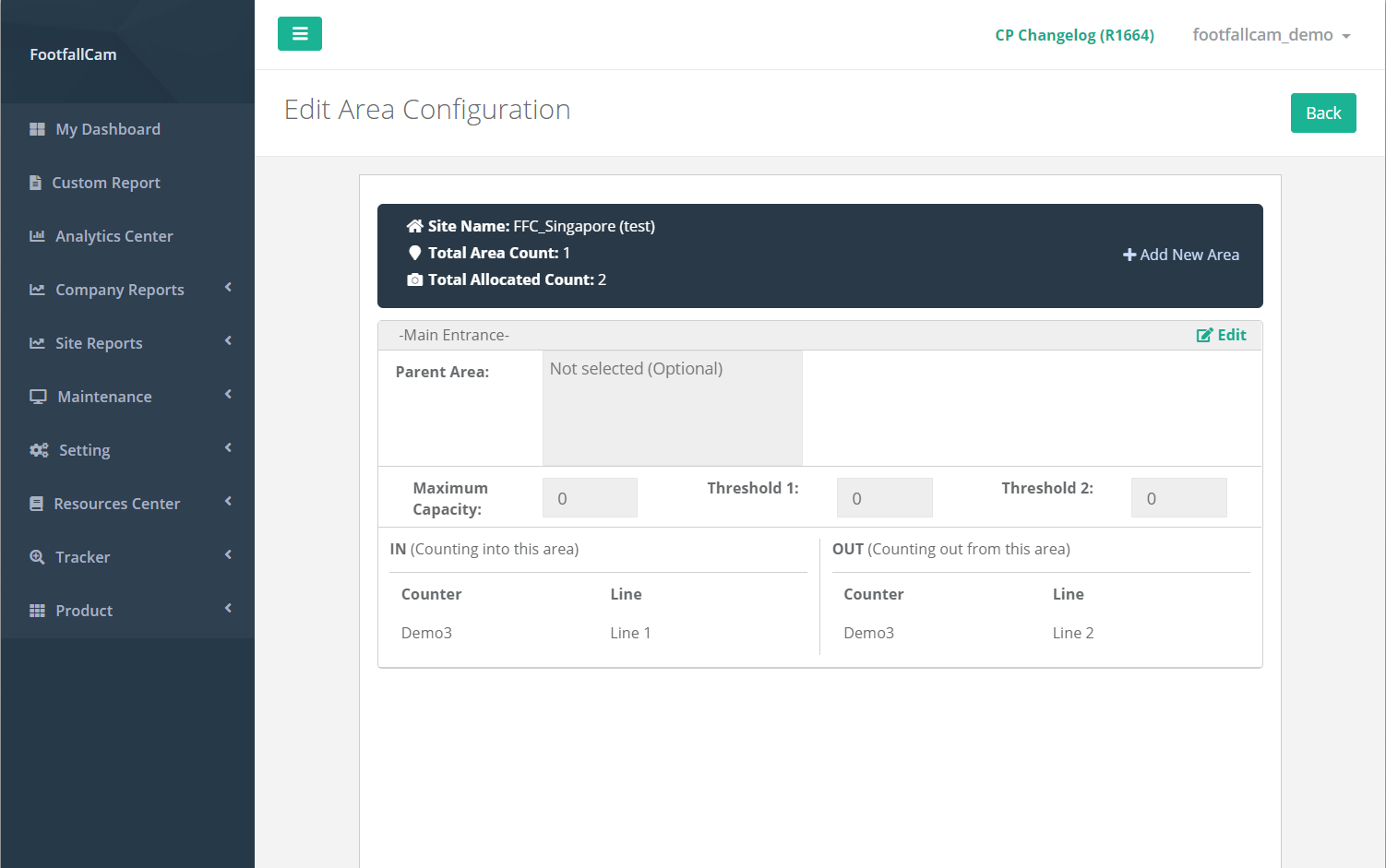Open the footfallcam_demo user dropdown
Screen dimensions: 1386x868
(x=1271, y=35)
